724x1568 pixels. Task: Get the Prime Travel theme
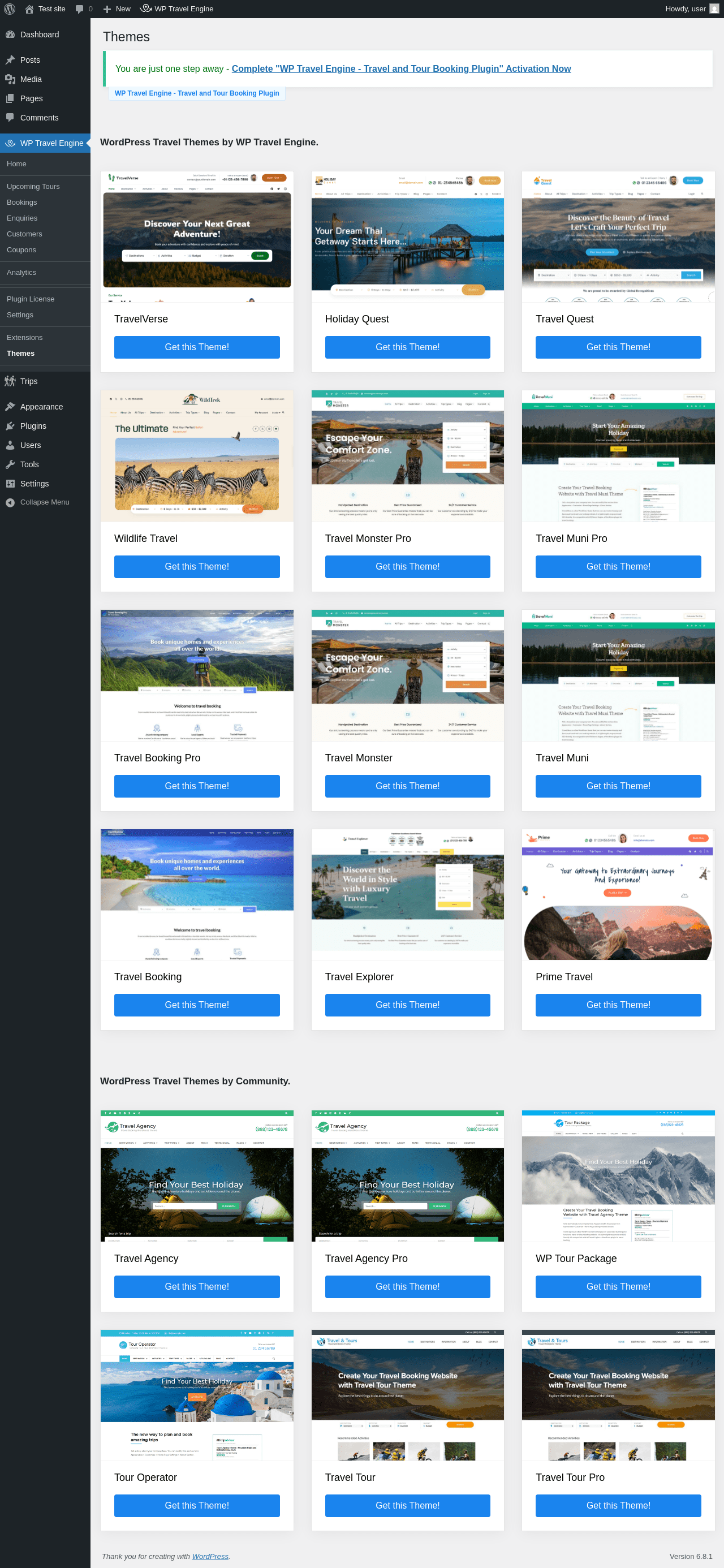tap(618, 1005)
